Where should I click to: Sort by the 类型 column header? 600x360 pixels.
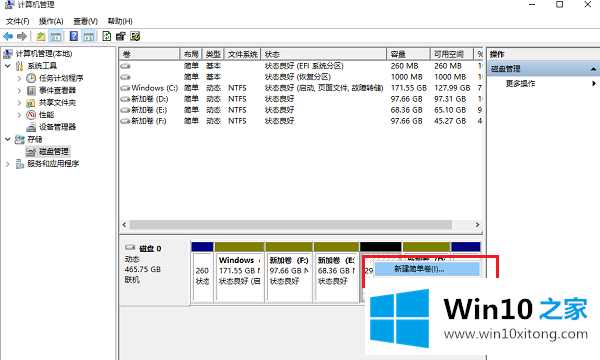213,54
